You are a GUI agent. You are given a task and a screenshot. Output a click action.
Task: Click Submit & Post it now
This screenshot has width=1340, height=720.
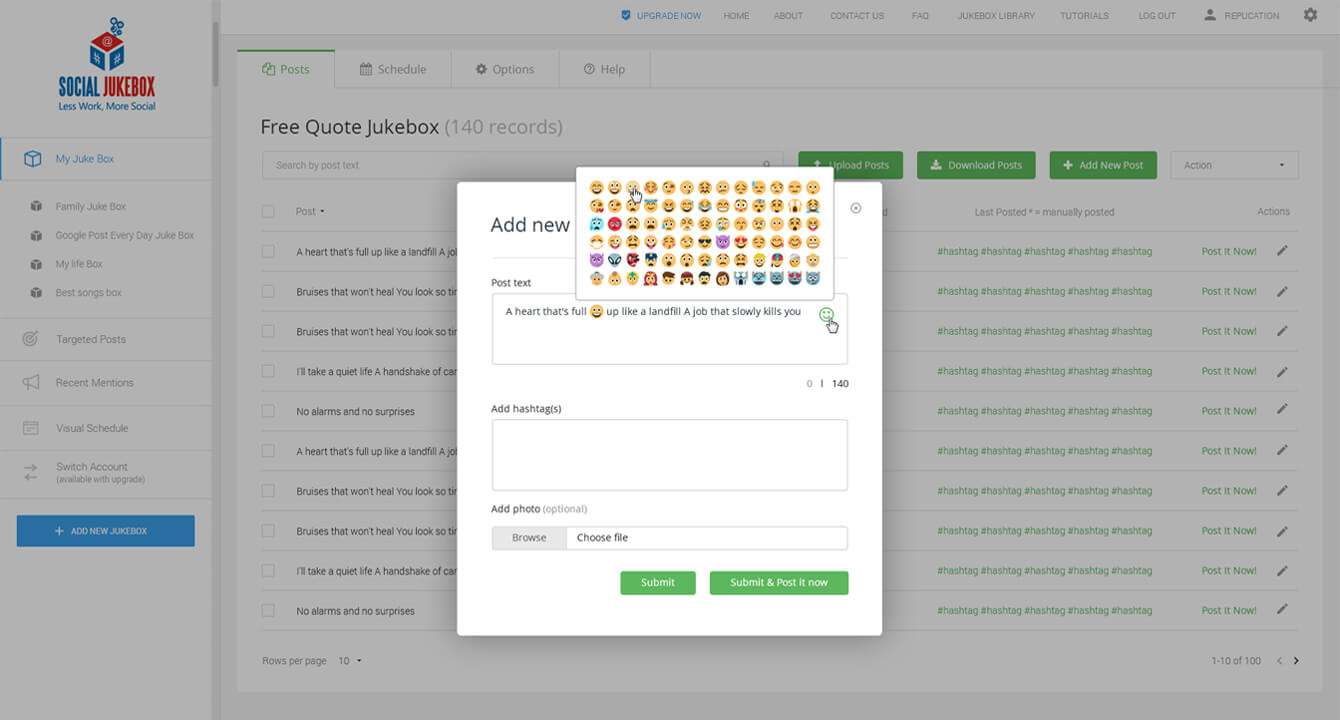point(779,582)
